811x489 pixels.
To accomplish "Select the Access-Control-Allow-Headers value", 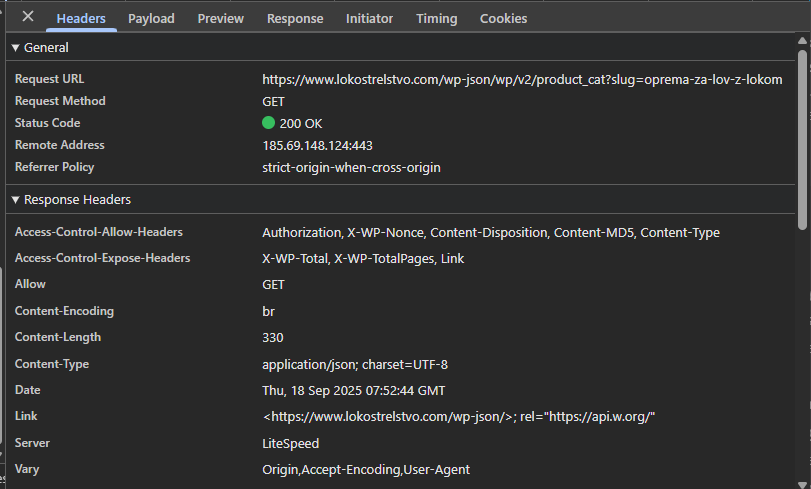I will point(491,233).
